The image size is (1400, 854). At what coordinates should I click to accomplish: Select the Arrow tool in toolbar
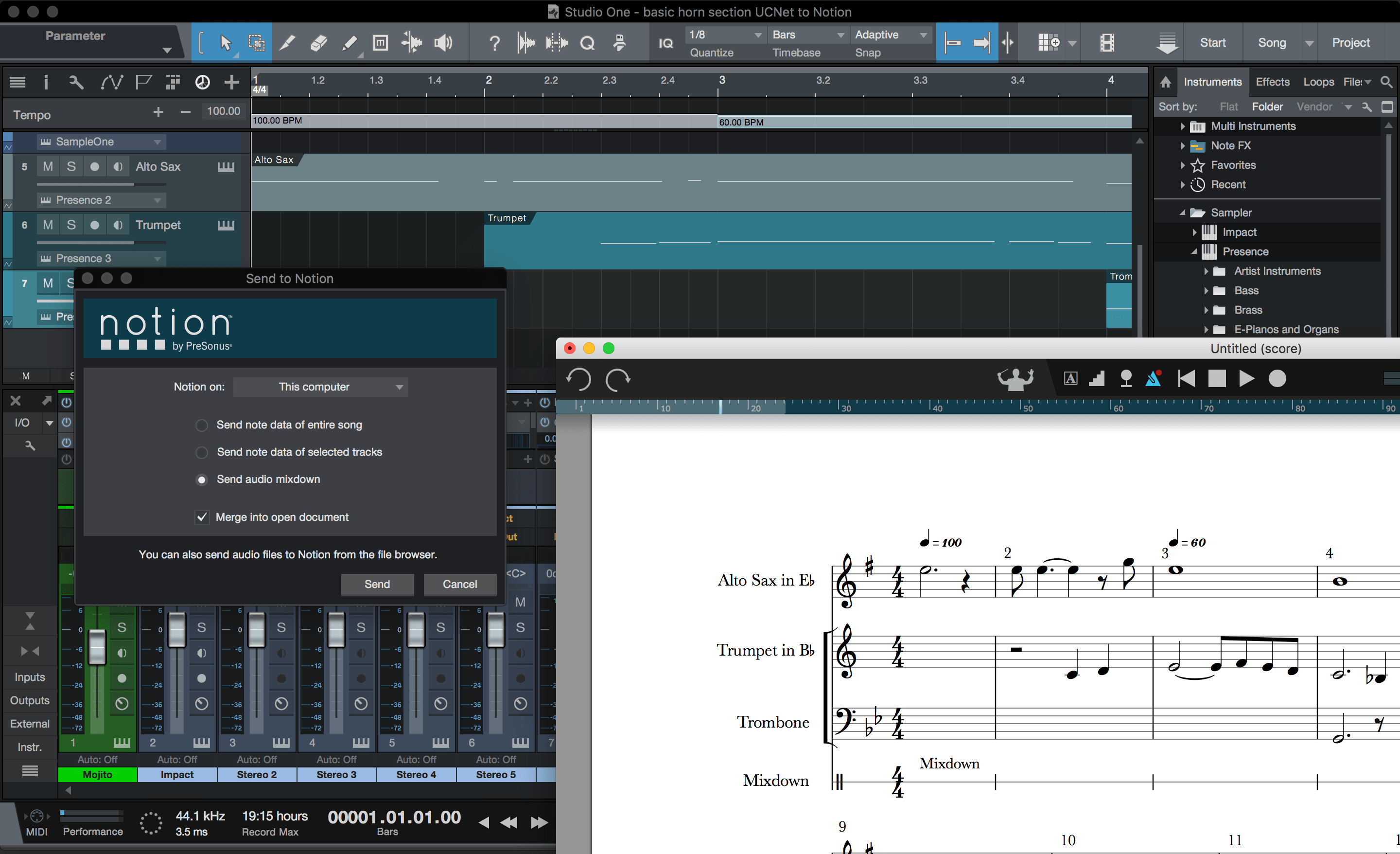[226, 43]
